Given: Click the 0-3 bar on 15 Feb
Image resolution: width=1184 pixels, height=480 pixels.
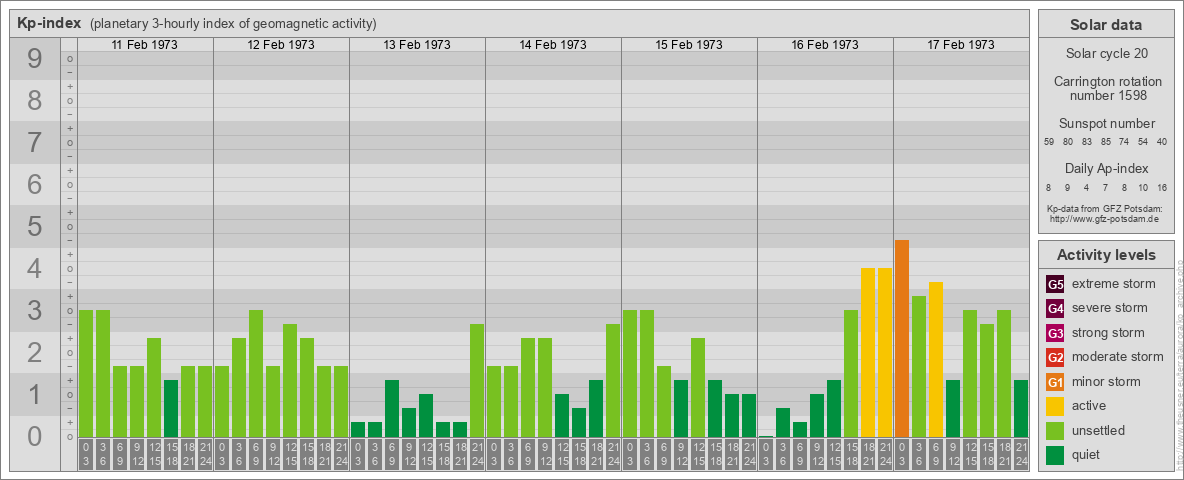Looking at the screenshot, I should (630, 374).
